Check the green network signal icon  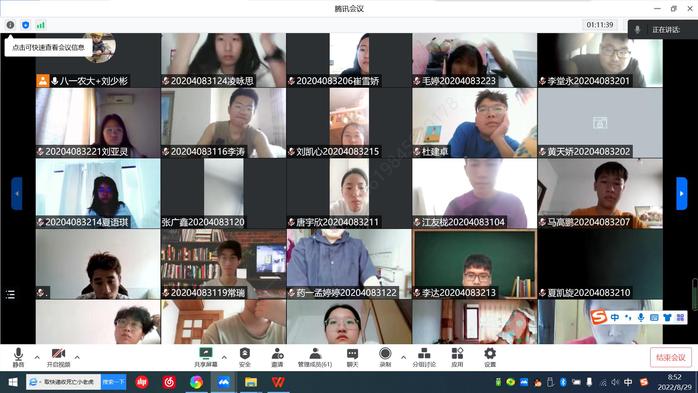[x=41, y=25]
